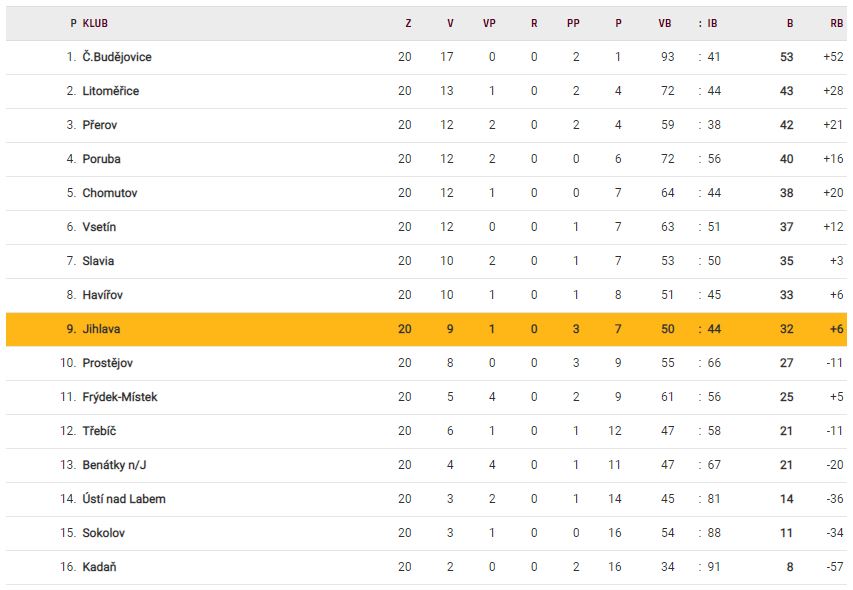Open the Frýdek-Místek team entry

(x=120, y=397)
